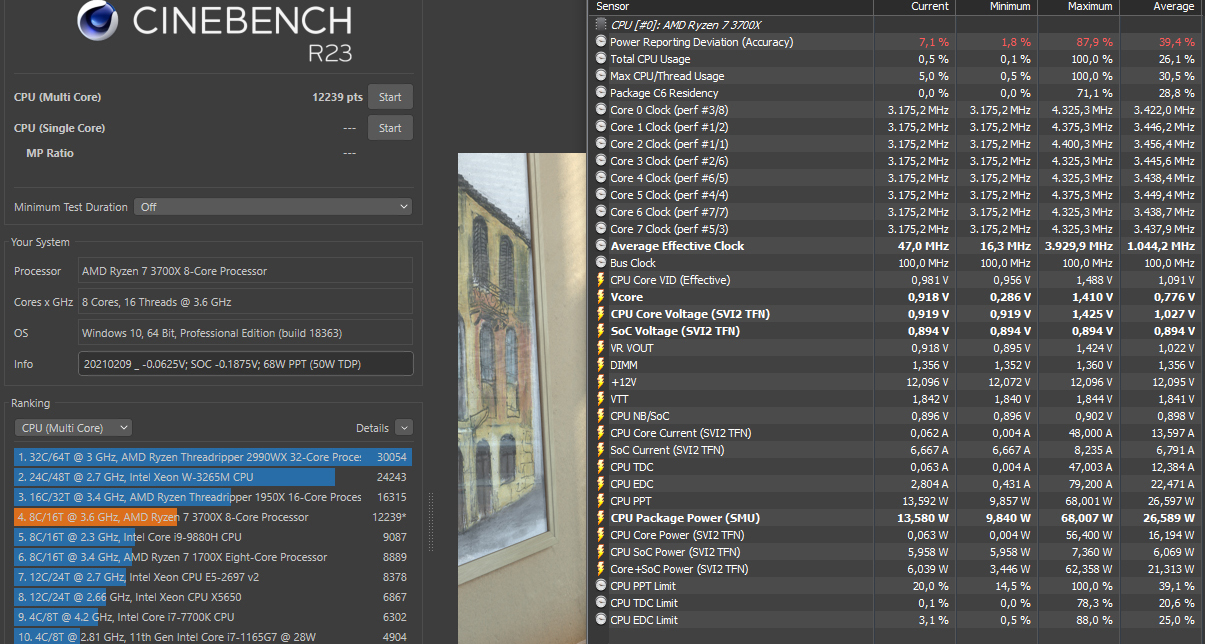Click the CPU EDC sensor row

point(895,484)
